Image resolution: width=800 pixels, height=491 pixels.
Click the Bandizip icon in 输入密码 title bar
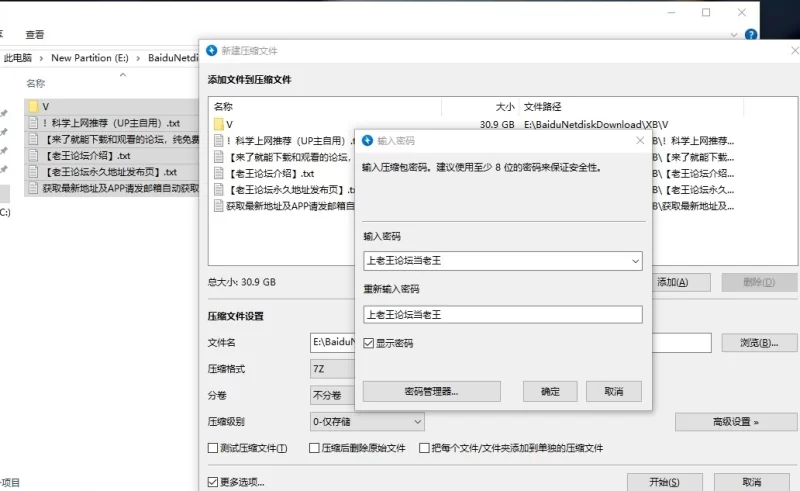367,141
